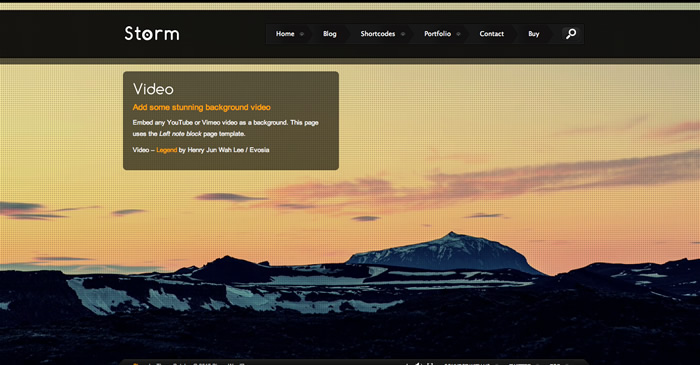Click the Storm site logo

point(152,33)
